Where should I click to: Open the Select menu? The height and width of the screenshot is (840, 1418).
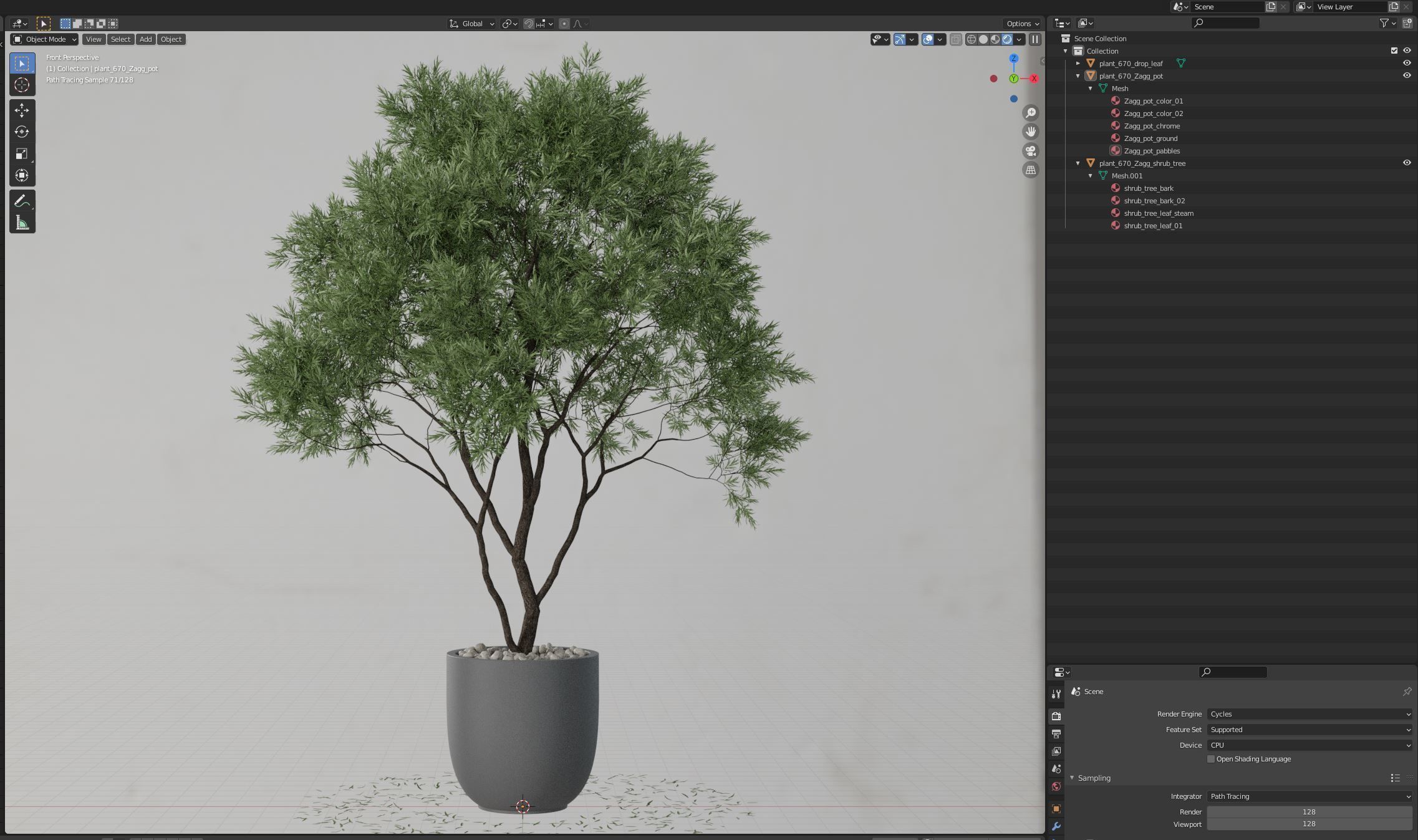point(120,39)
